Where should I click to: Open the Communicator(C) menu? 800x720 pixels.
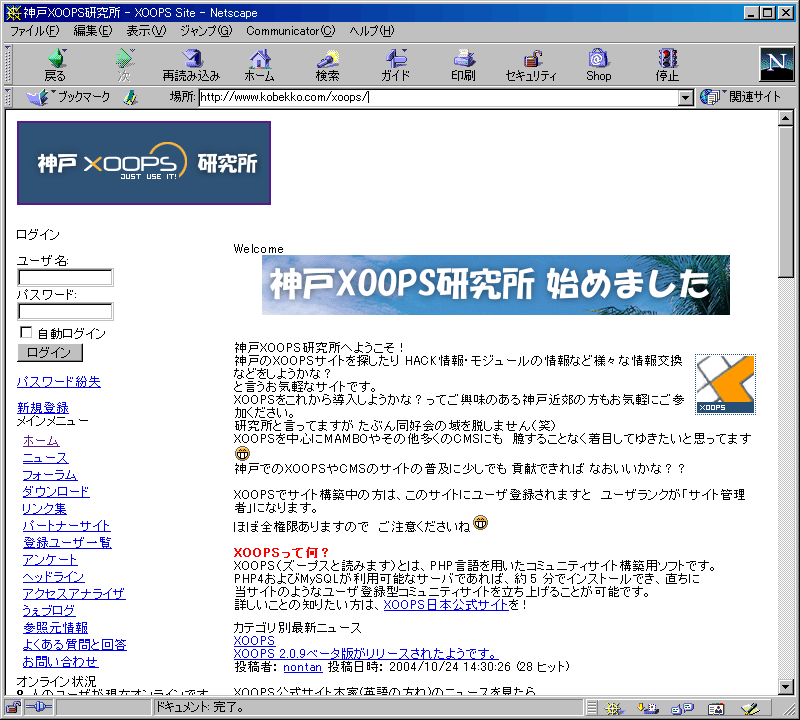point(291,31)
